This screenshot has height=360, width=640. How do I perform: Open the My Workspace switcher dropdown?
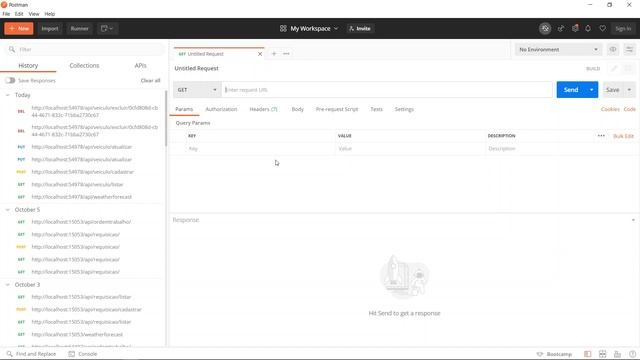click(x=314, y=29)
